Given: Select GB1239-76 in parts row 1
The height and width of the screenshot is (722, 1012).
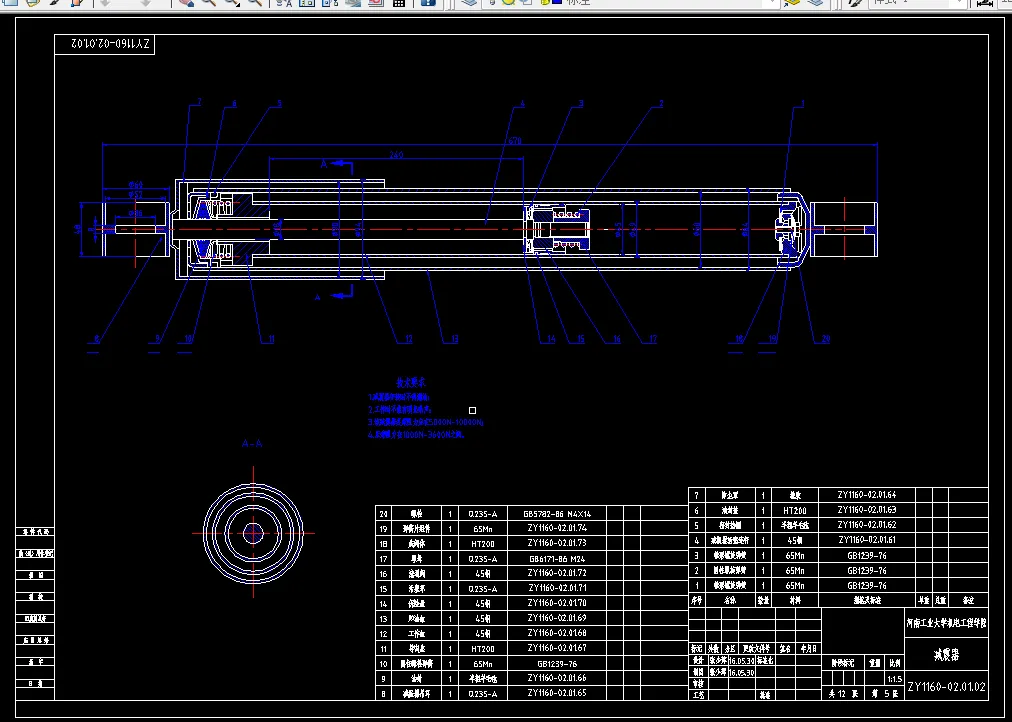Looking at the screenshot, I should (867, 586).
